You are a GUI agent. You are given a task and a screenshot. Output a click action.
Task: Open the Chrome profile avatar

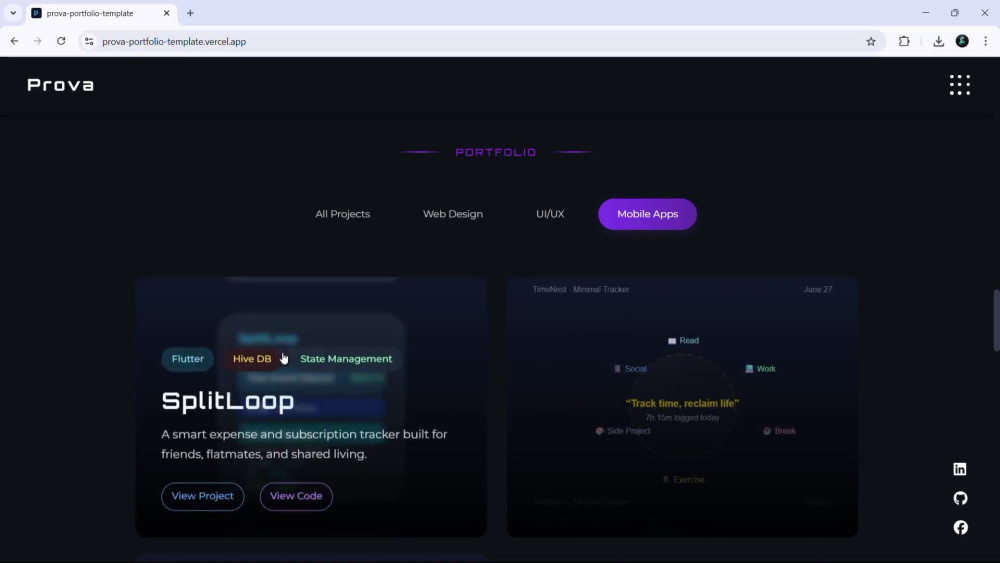(962, 41)
